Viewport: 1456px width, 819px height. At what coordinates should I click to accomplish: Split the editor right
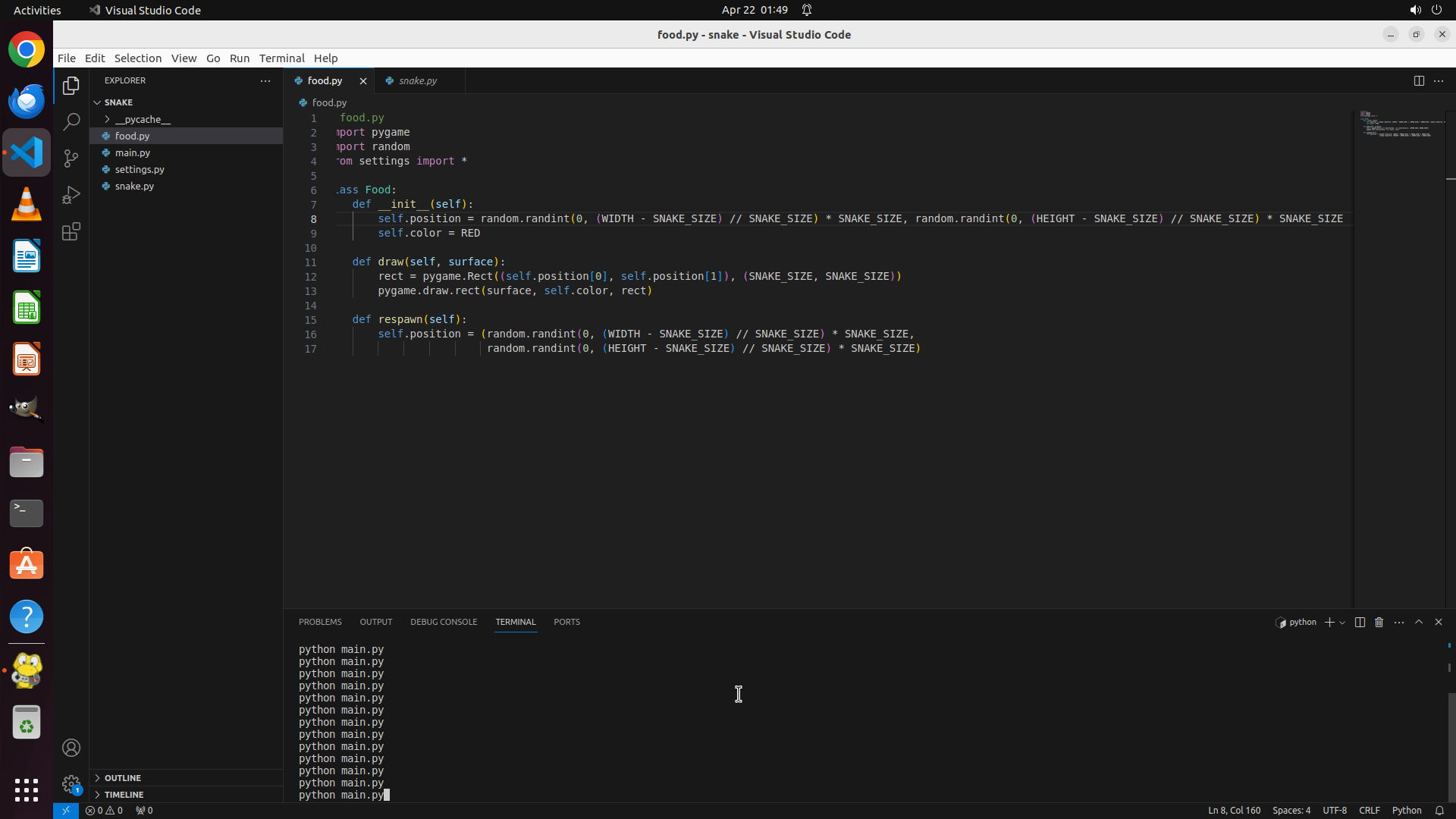tap(1419, 80)
